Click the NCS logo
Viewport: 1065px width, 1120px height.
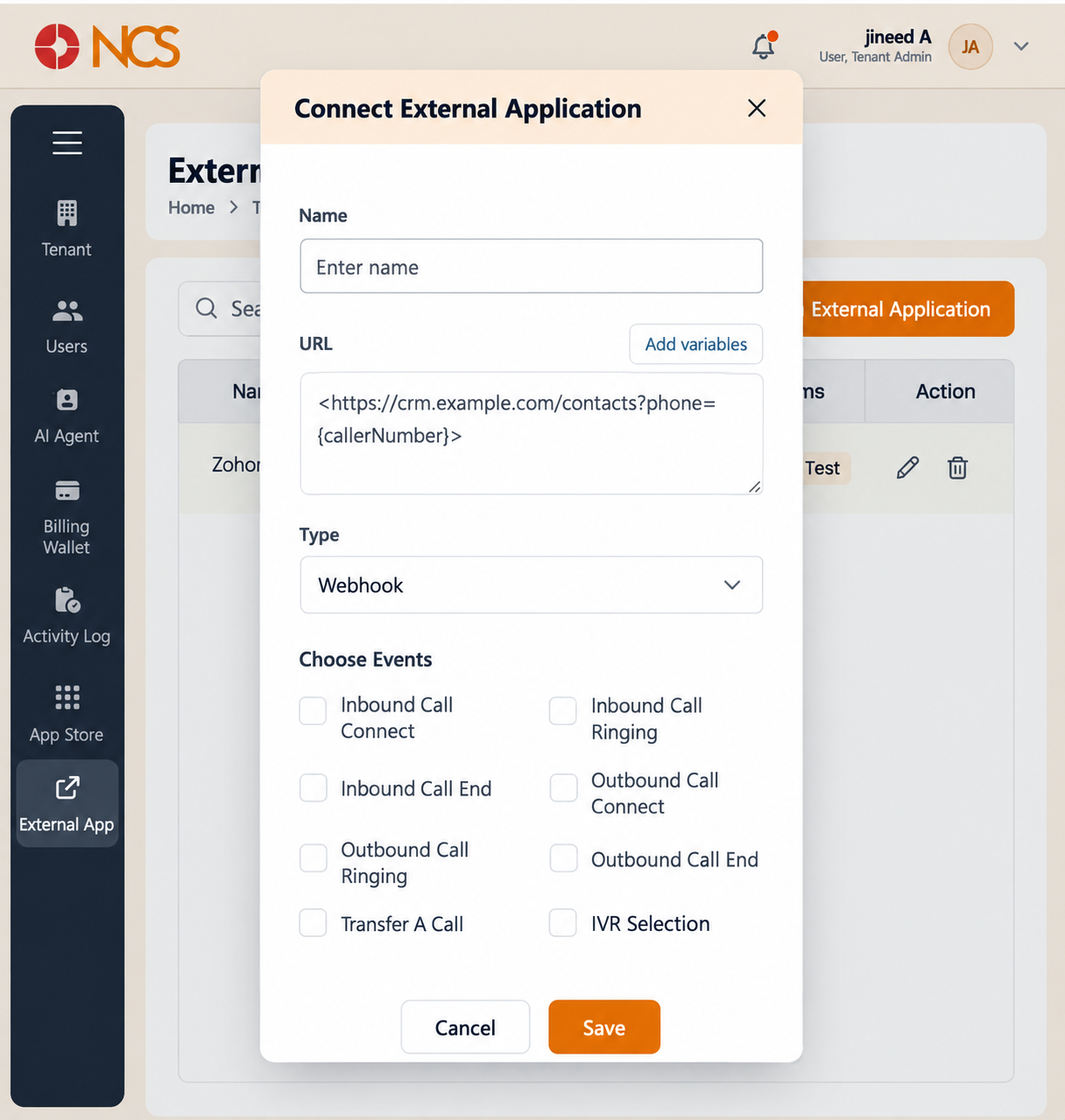pyautogui.click(x=107, y=46)
